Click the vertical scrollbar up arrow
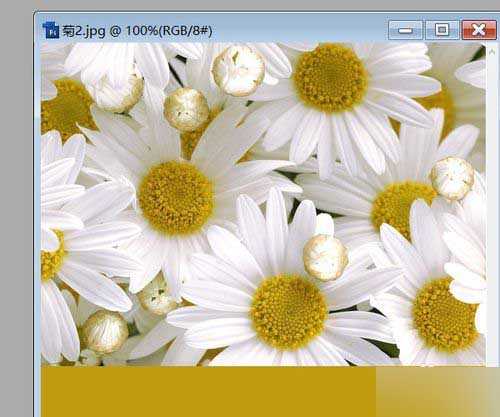This screenshot has width=500, height=417. (492, 52)
